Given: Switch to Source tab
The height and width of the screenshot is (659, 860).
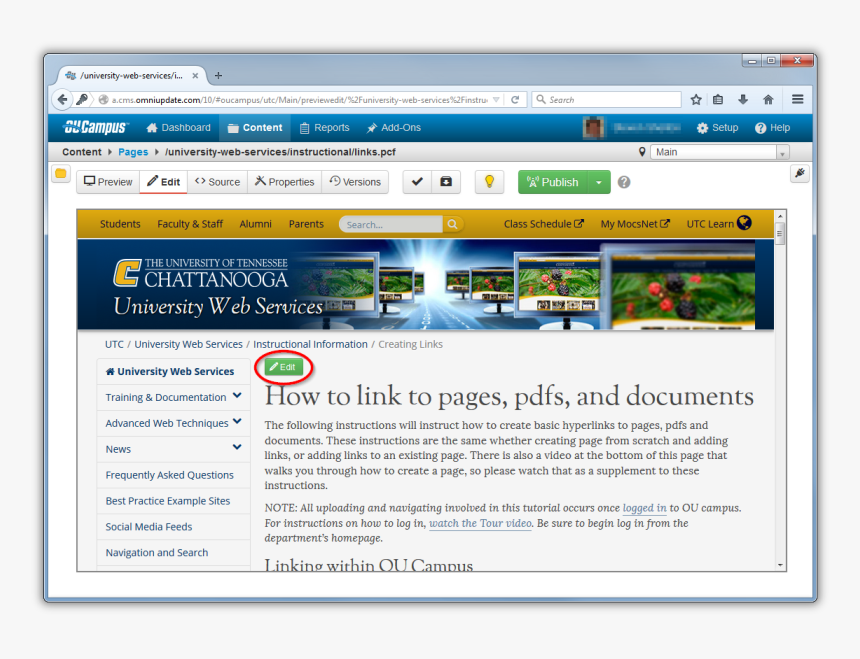Looking at the screenshot, I should 218,182.
